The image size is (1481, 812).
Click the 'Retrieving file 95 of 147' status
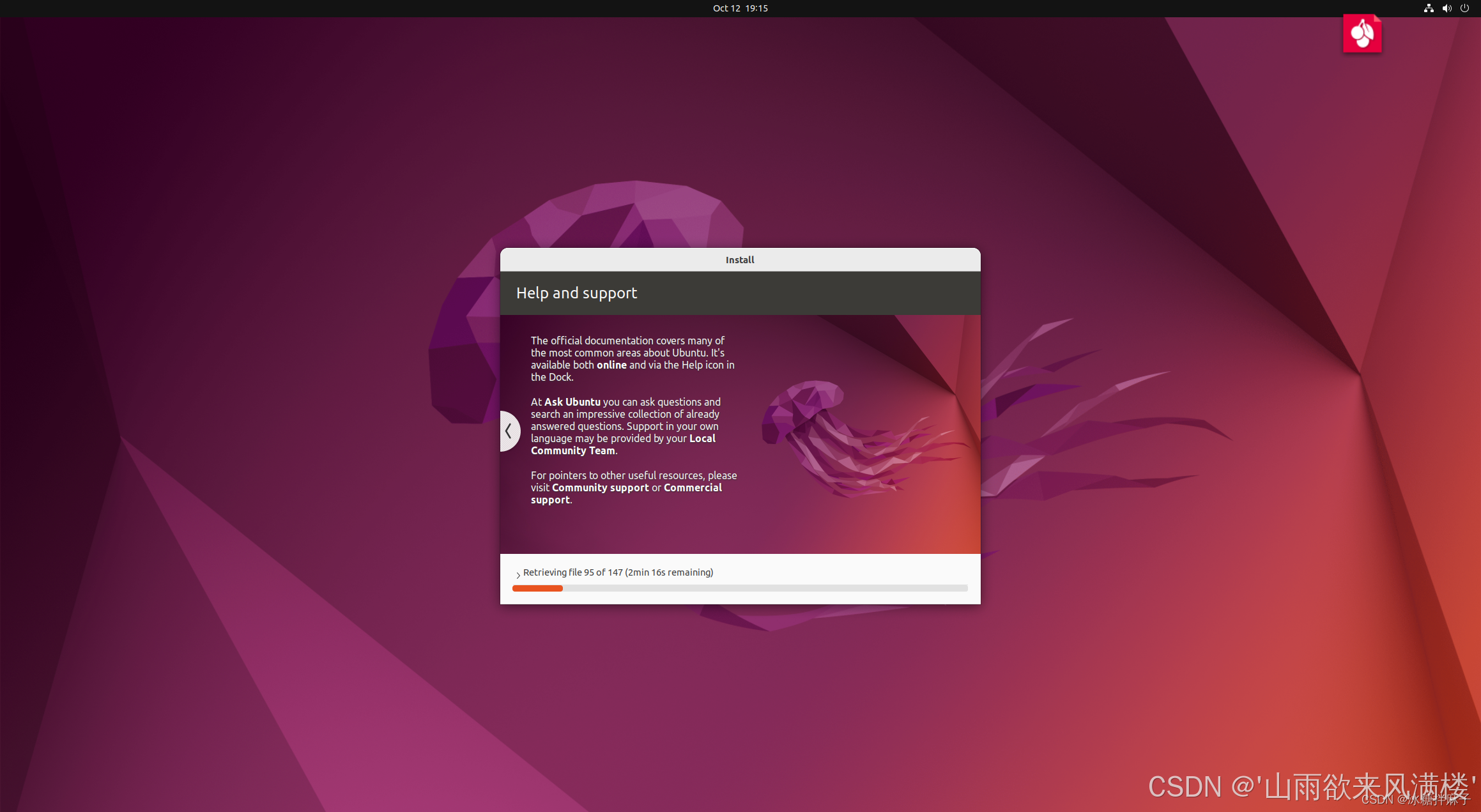pyautogui.click(x=618, y=572)
